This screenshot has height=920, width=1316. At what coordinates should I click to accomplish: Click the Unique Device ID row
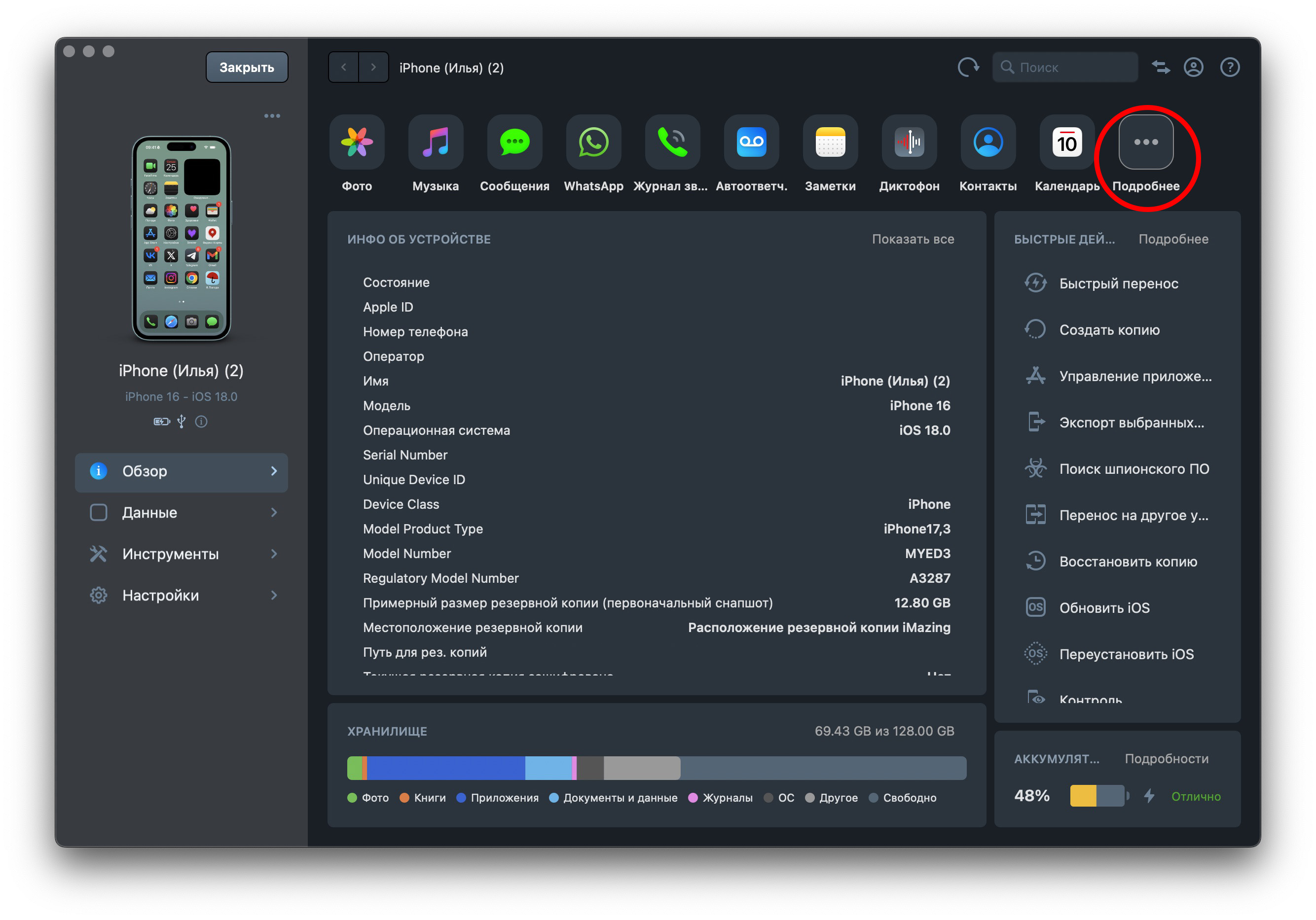pos(657,480)
